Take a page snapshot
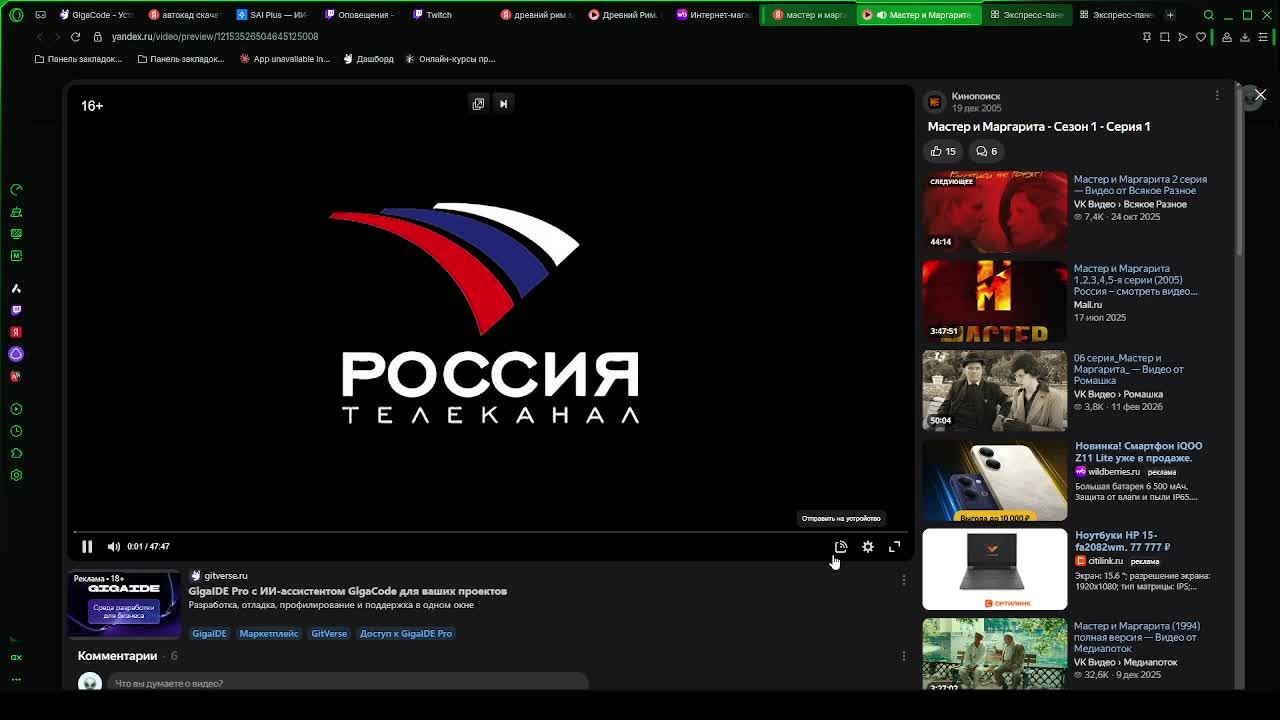This screenshot has width=1280, height=720. coord(1165,37)
